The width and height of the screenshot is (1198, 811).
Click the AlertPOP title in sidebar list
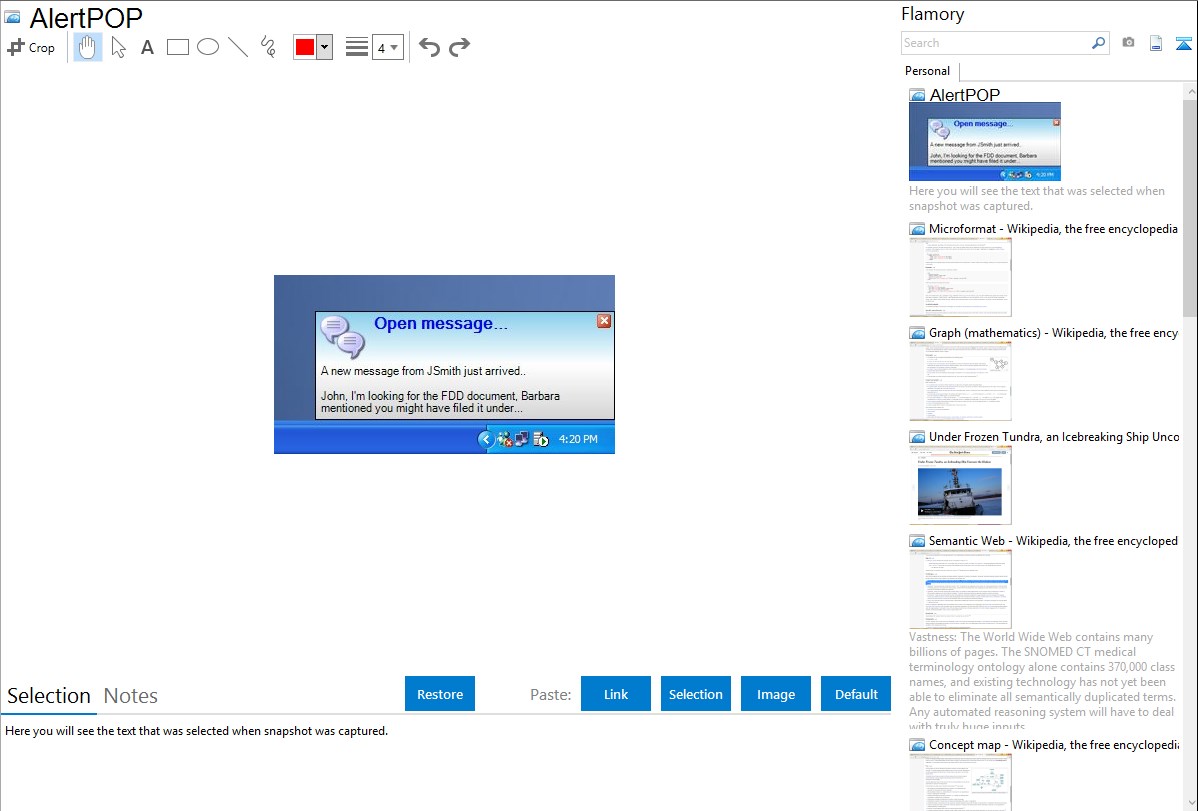click(x=964, y=95)
